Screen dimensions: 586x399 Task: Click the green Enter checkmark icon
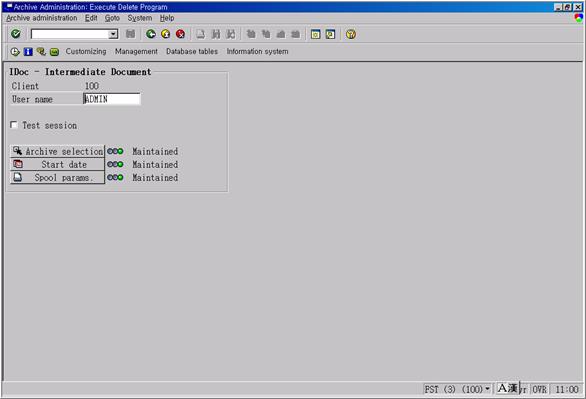[16, 34]
